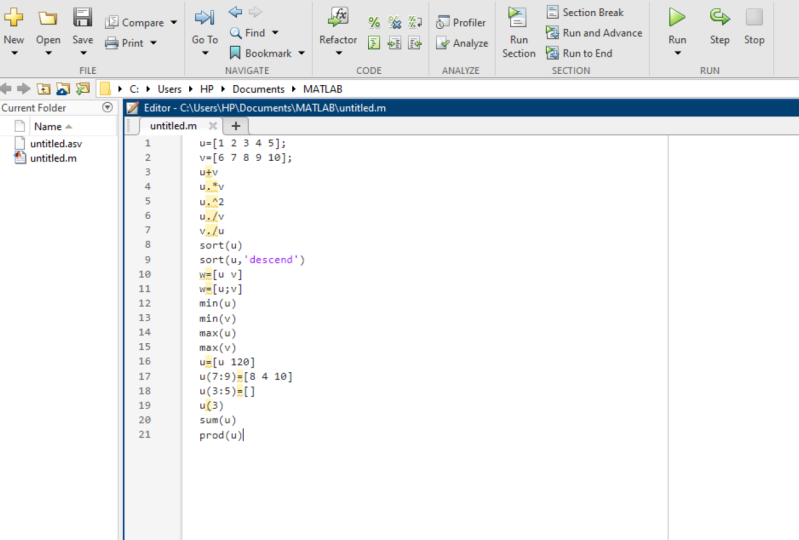Click the Run Section icon
799x540 pixels.
[517, 17]
